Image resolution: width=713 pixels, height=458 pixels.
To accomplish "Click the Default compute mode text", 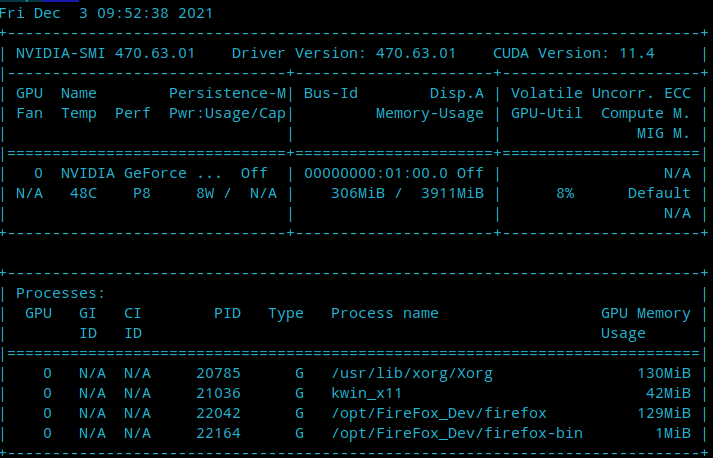I will coord(659,192).
